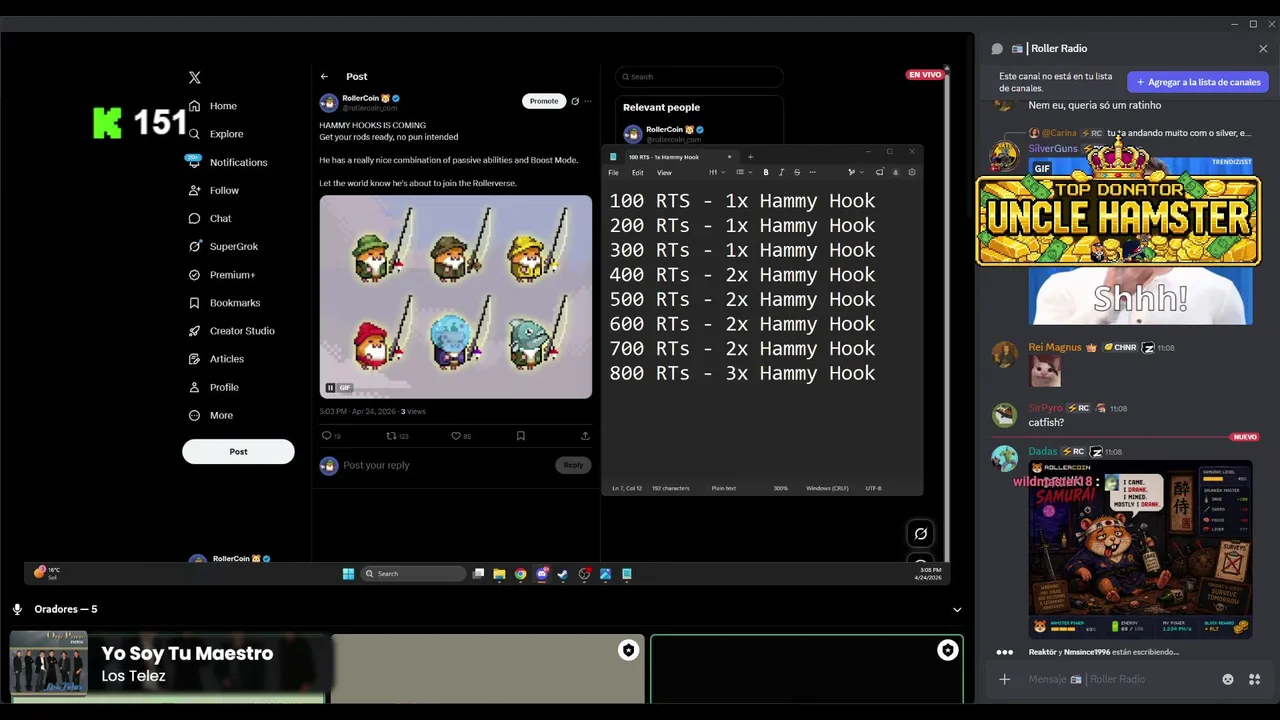
Task: Click the chat bubble icon beside Roller Radio
Action: tap(997, 48)
